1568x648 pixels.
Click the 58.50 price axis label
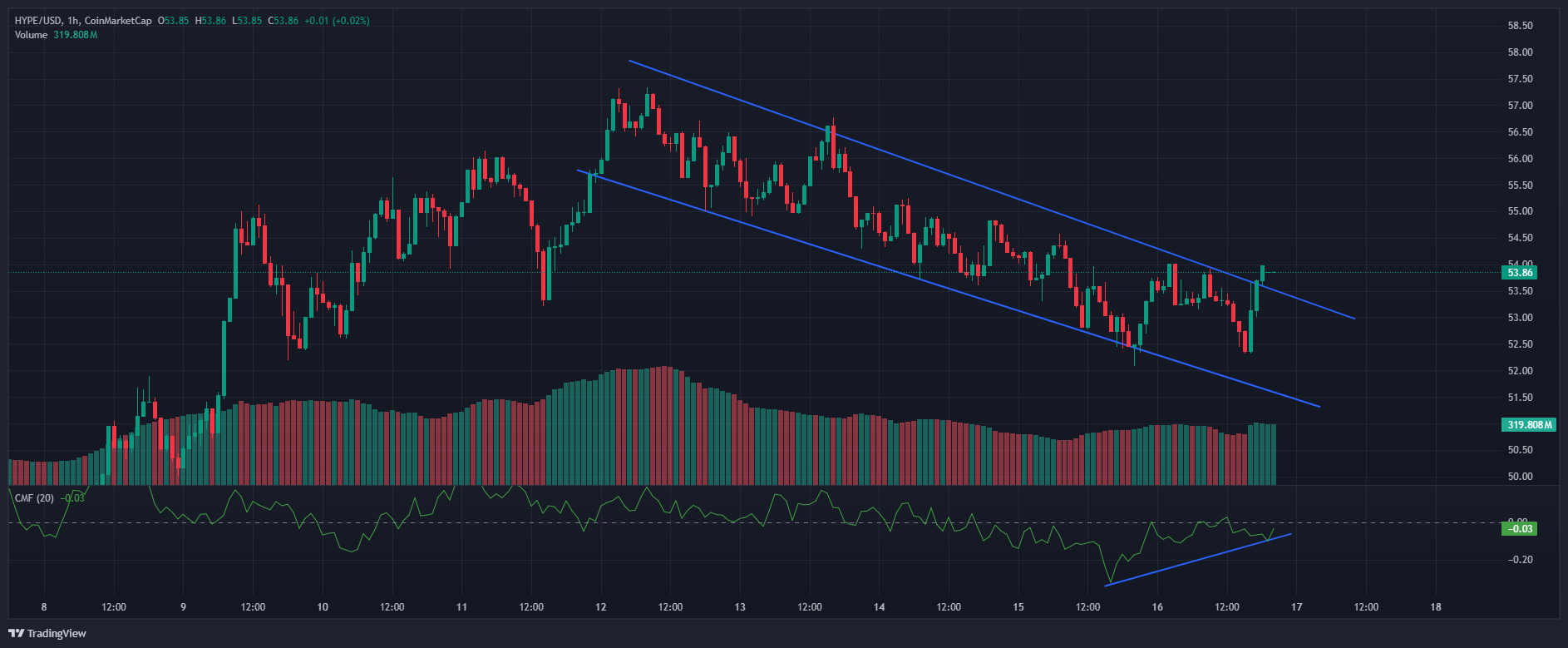1520,26
